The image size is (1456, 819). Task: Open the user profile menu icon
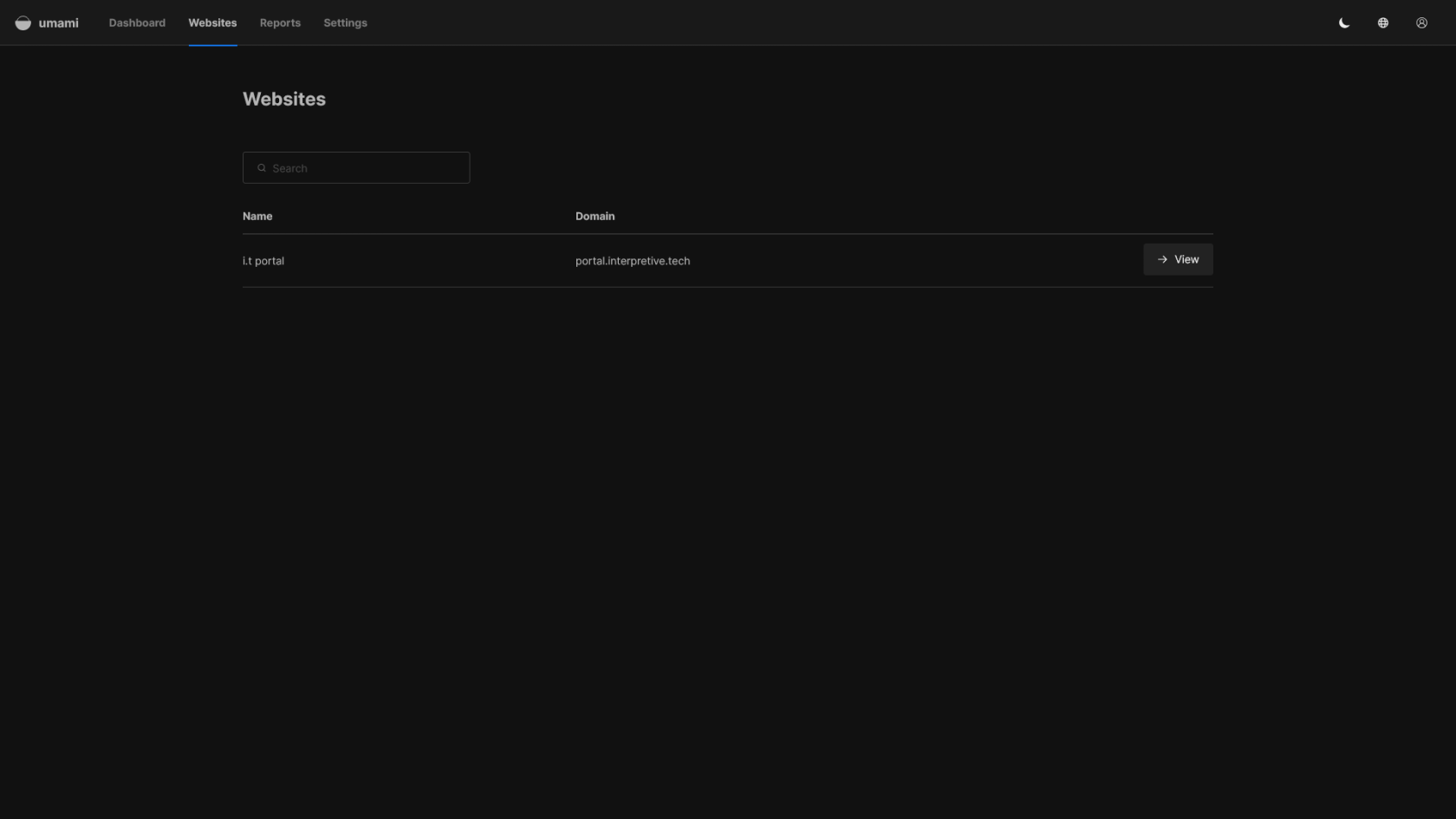pyautogui.click(x=1421, y=23)
